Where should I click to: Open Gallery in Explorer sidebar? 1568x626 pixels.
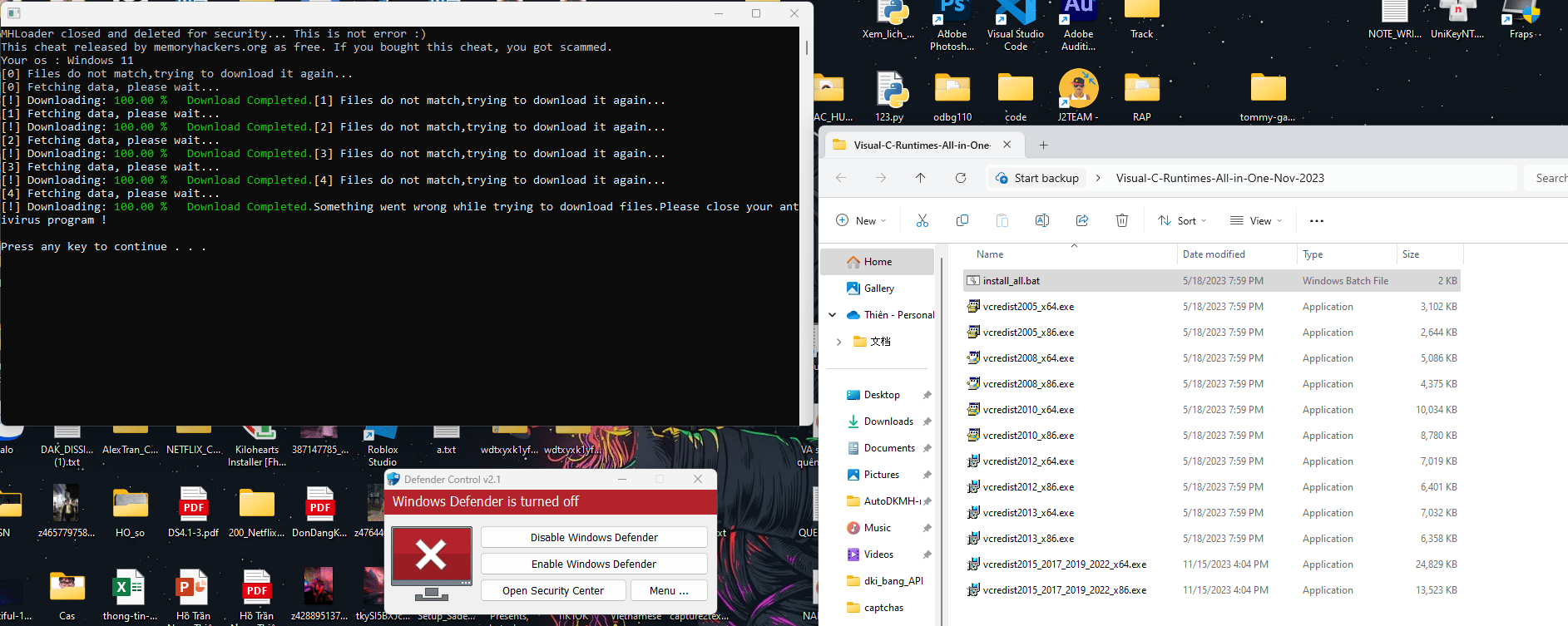point(877,288)
